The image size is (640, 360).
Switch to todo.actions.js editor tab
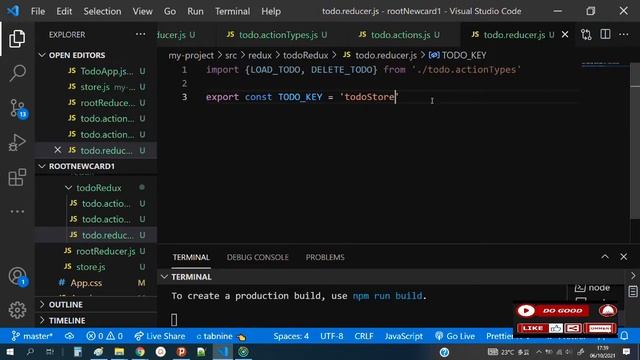point(400,35)
